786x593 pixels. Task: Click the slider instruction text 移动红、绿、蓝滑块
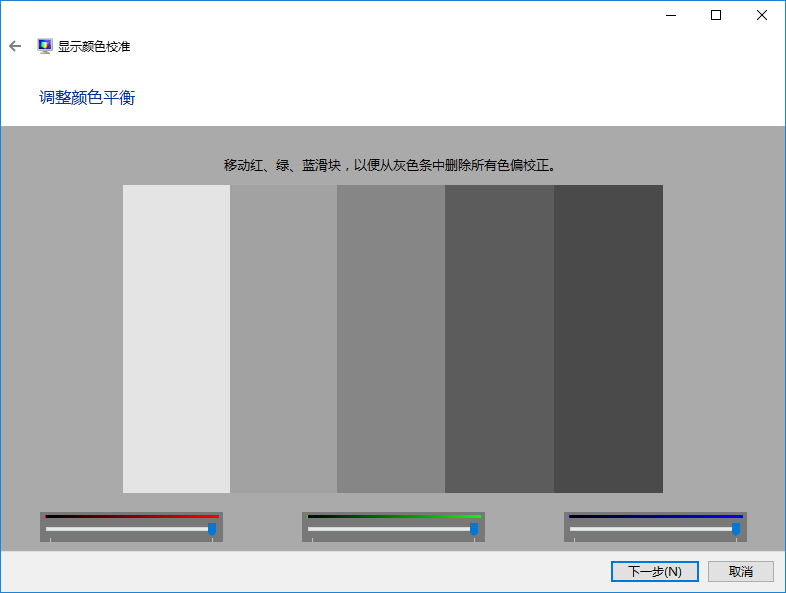(282, 165)
